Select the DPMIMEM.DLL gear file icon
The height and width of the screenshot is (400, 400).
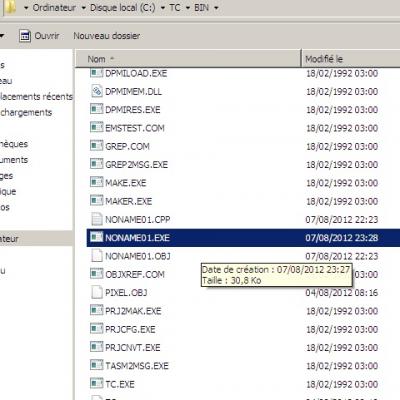[97, 91]
